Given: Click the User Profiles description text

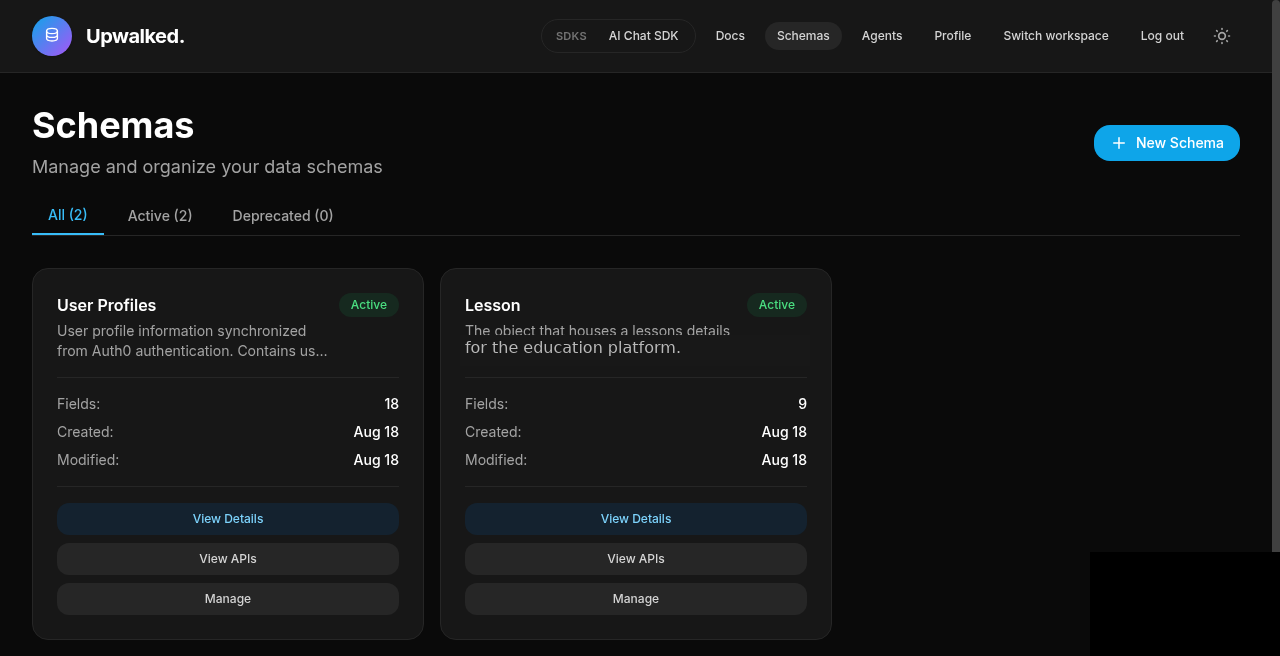Looking at the screenshot, I should coord(192,341).
